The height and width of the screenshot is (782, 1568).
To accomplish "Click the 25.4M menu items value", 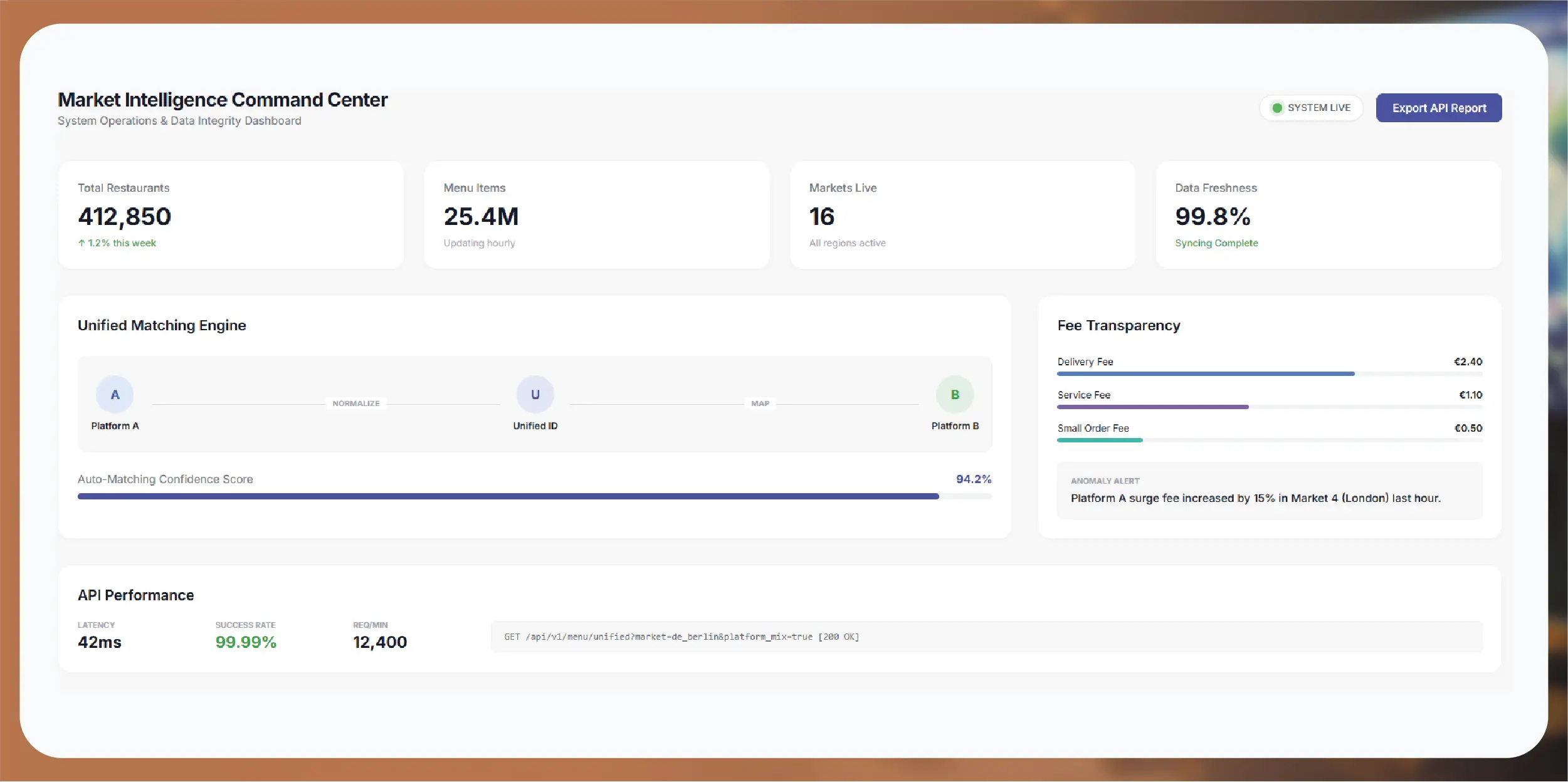I will (481, 217).
